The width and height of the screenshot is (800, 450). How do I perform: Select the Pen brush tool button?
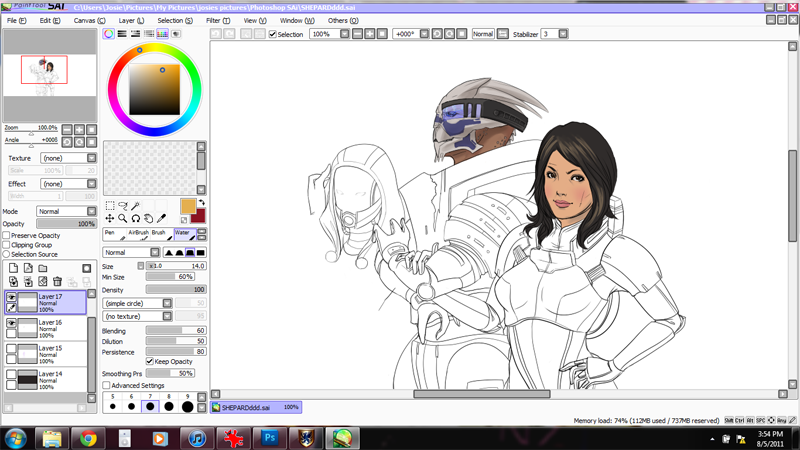click(x=112, y=235)
